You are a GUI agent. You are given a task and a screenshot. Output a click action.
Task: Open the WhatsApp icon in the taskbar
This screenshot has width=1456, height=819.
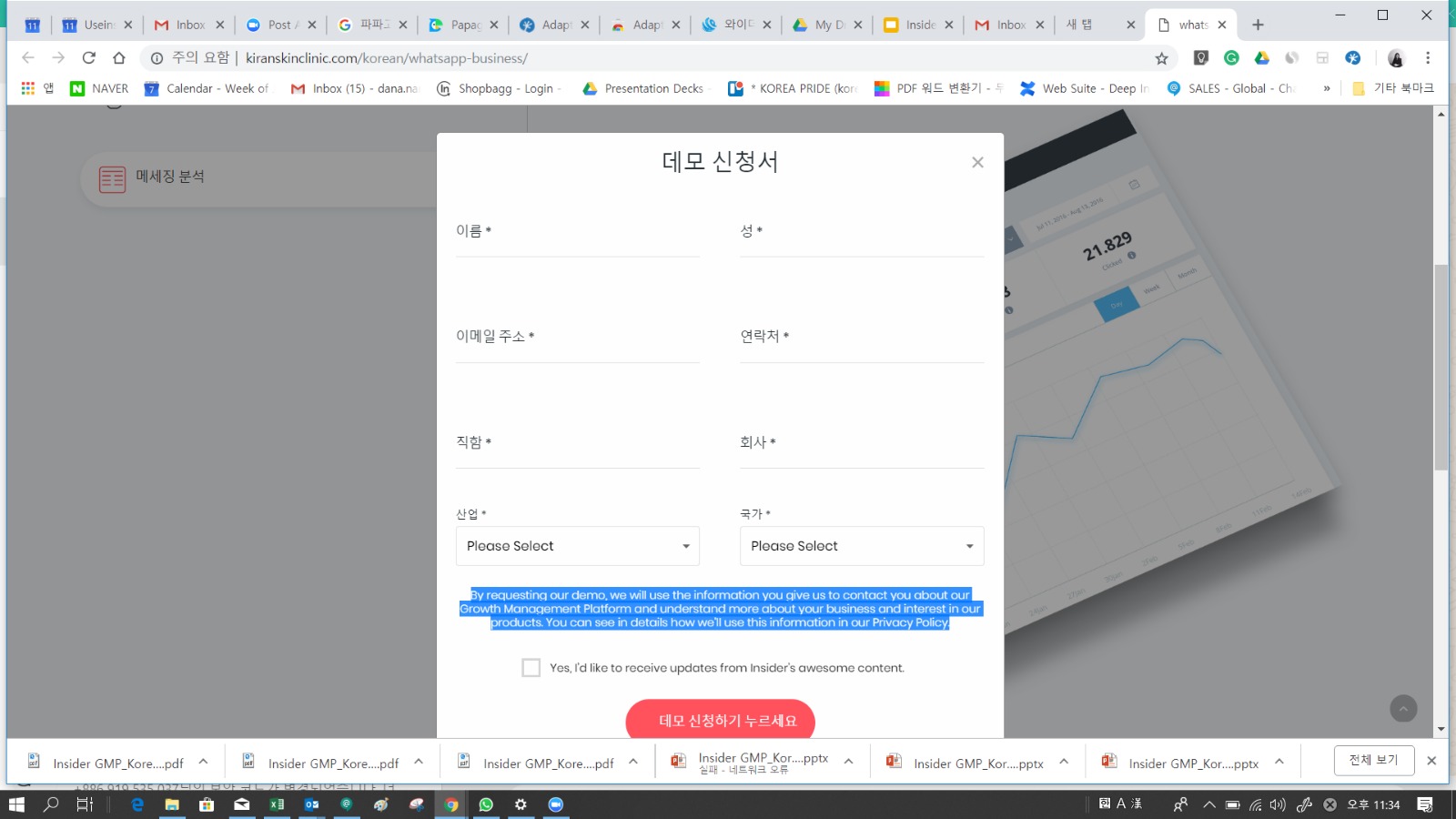486,804
